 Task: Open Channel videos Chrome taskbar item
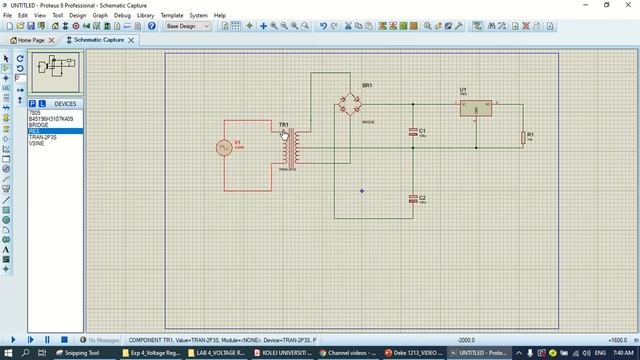(x=348, y=353)
